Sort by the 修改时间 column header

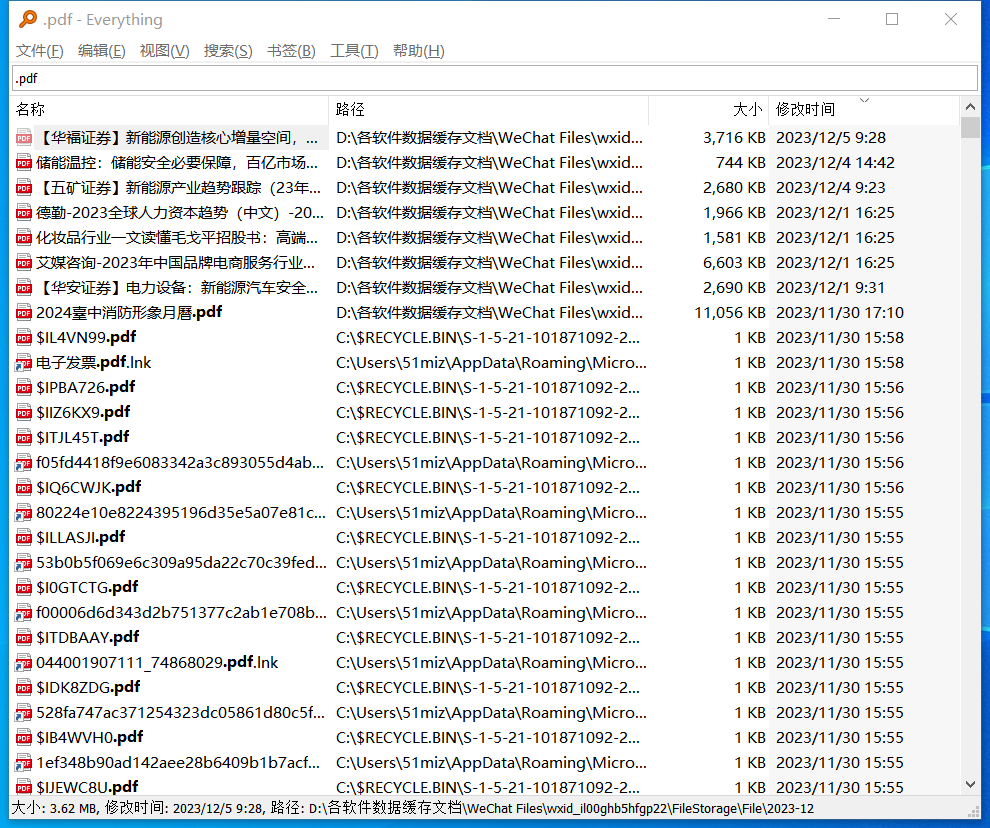coord(864,109)
